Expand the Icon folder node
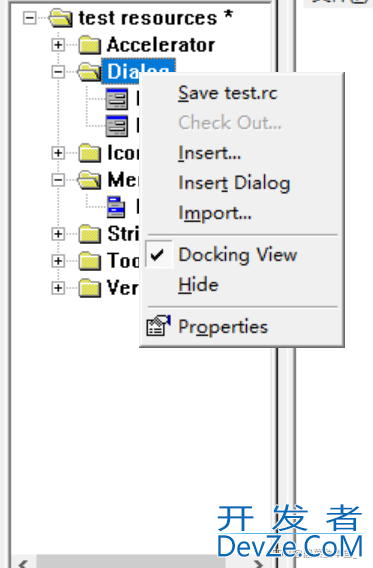Image resolution: width=373 pixels, height=568 pixels. click(58, 153)
